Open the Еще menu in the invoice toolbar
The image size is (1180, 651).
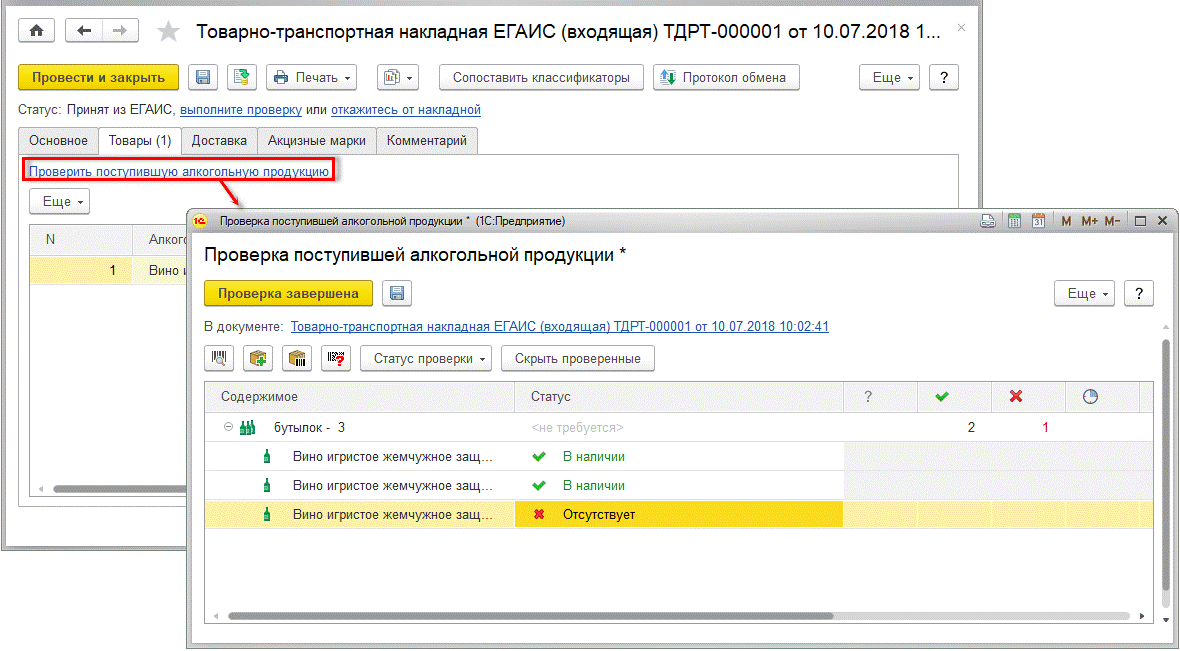[890, 78]
